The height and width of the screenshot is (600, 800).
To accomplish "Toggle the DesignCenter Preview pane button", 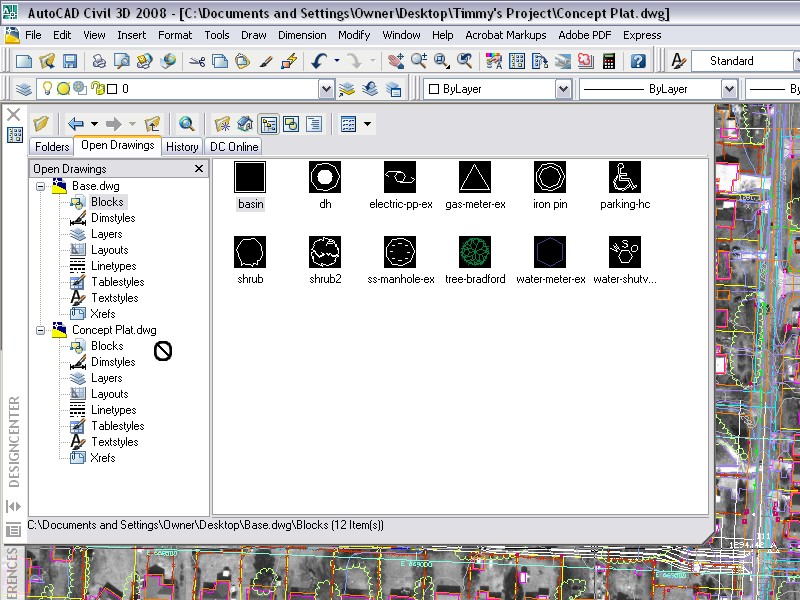I will tap(291, 124).
